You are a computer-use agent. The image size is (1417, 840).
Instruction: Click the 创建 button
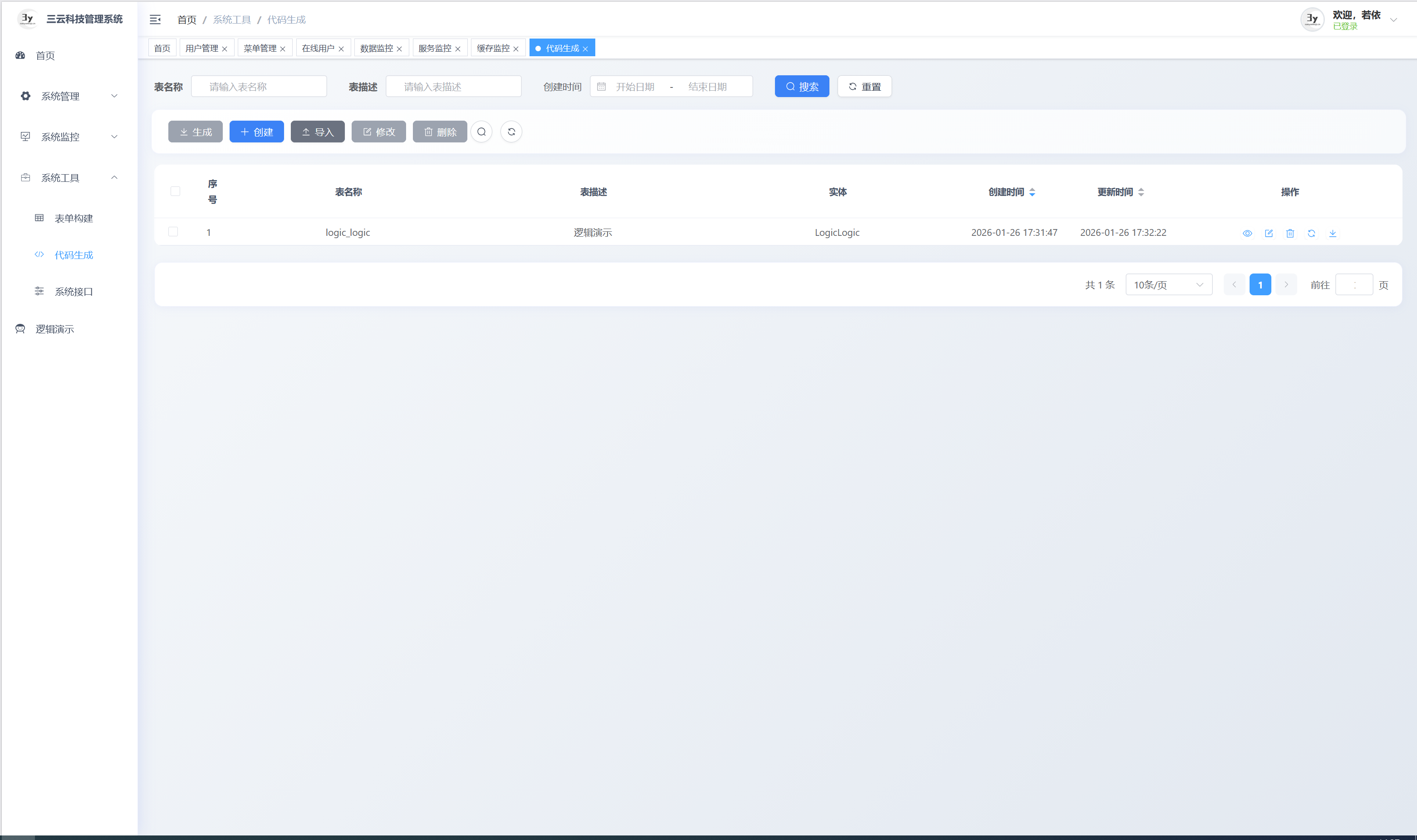point(256,132)
